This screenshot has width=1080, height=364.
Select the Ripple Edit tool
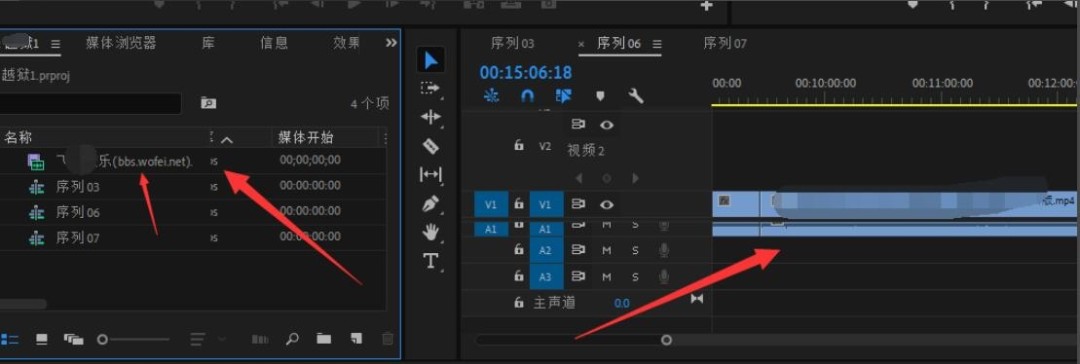click(430, 118)
